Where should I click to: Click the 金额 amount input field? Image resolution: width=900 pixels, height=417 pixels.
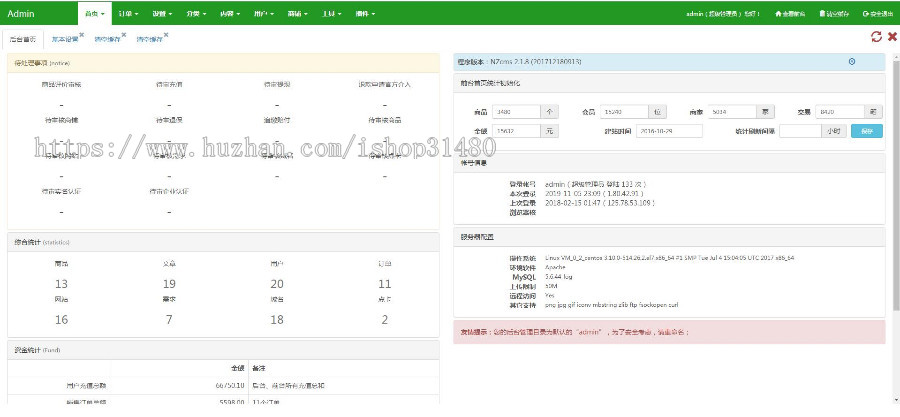tap(516, 131)
